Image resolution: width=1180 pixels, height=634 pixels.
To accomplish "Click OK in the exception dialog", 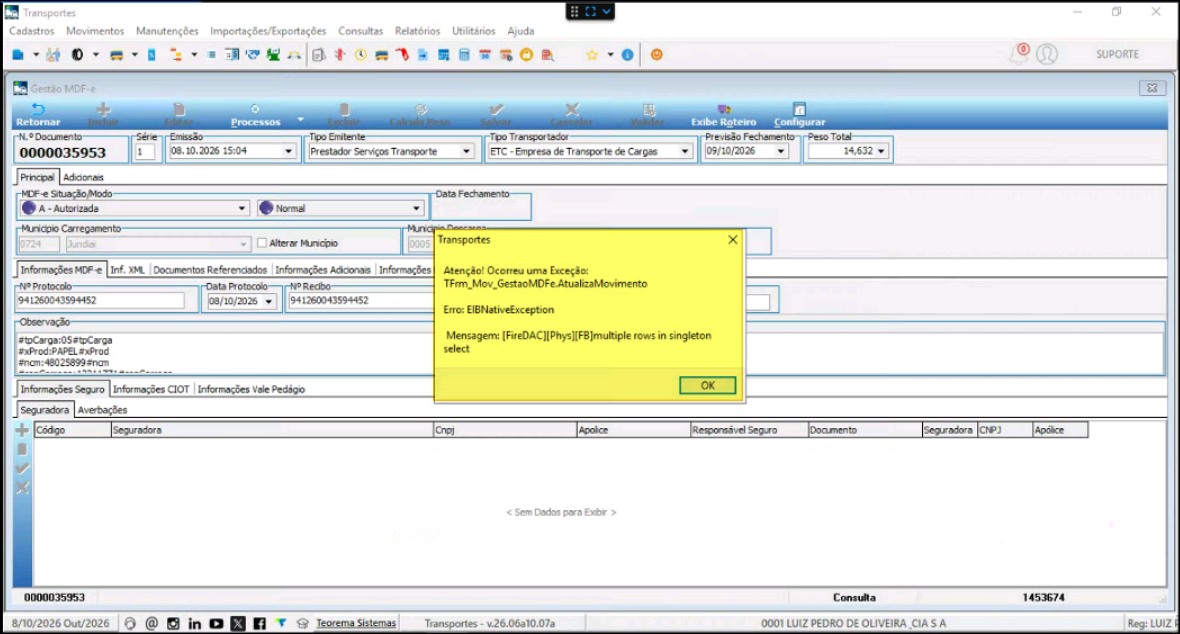I will click(x=707, y=386).
